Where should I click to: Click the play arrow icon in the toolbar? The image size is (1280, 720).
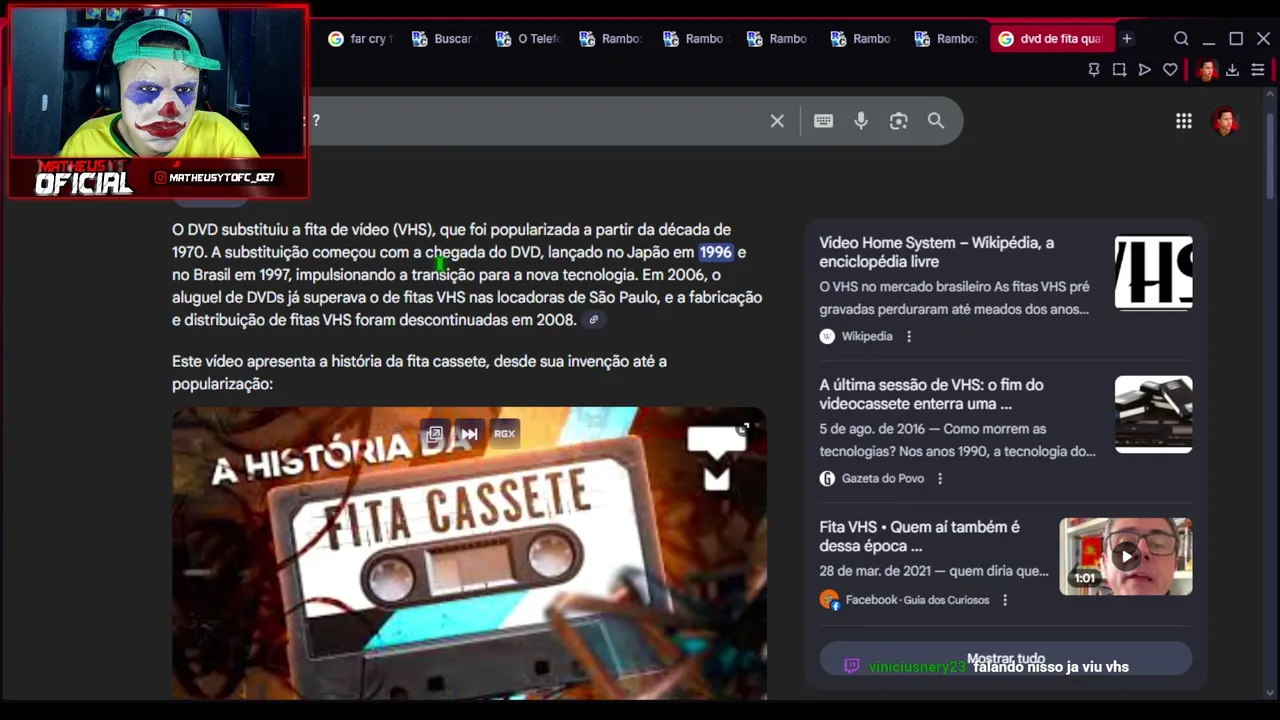(1145, 70)
